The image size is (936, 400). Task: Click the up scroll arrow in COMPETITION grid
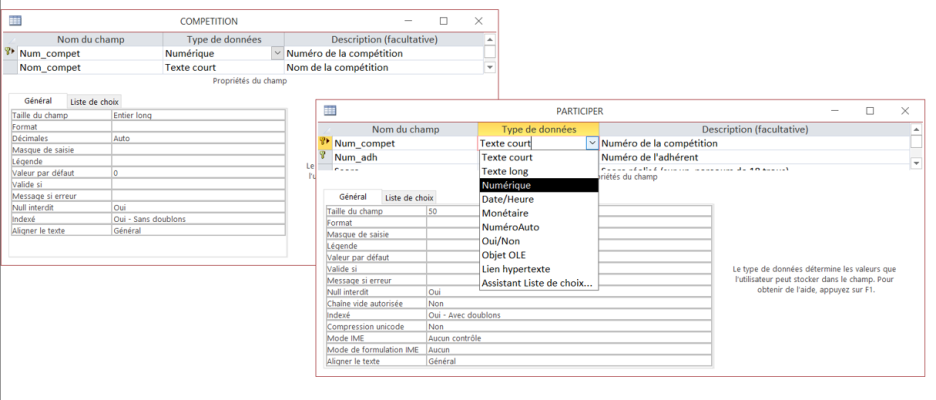click(489, 39)
